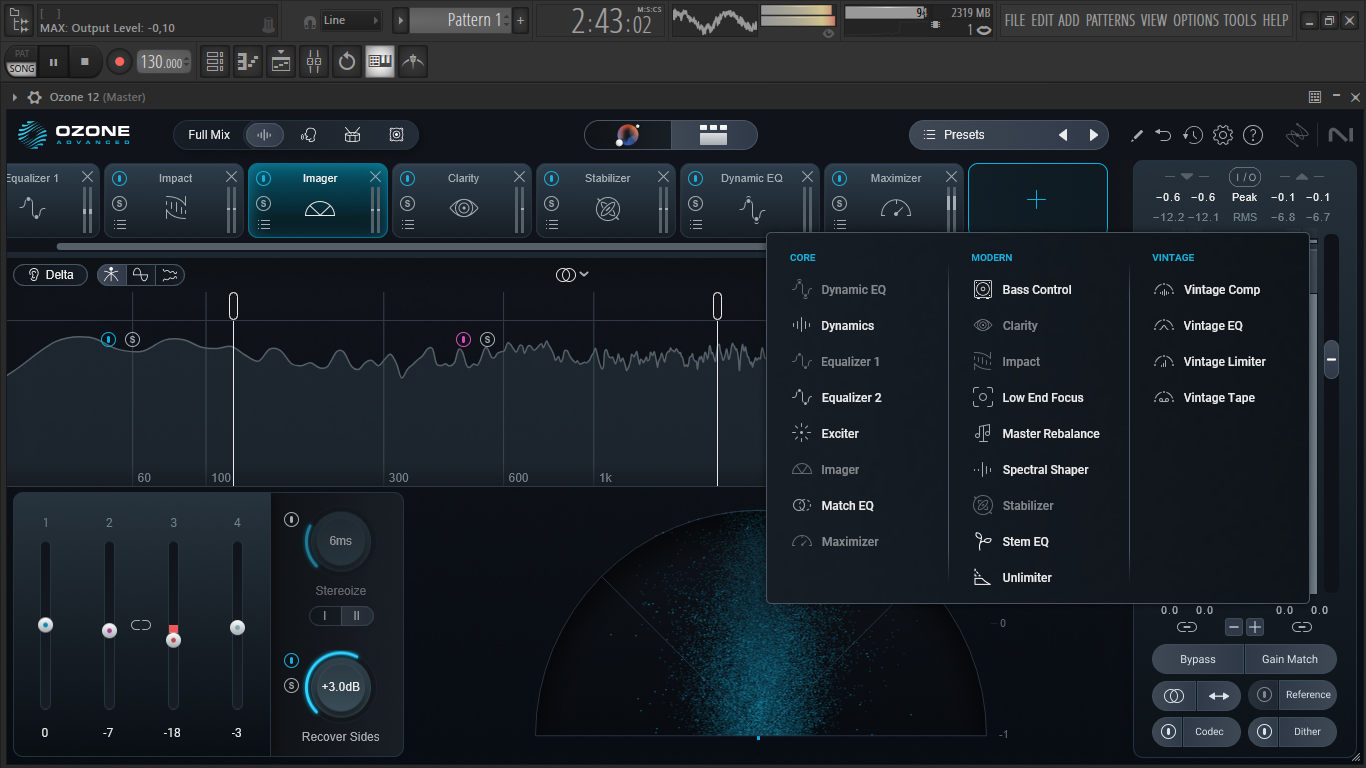
Task: Click the link icon under output gain meters
Action: pos(1301,627)
